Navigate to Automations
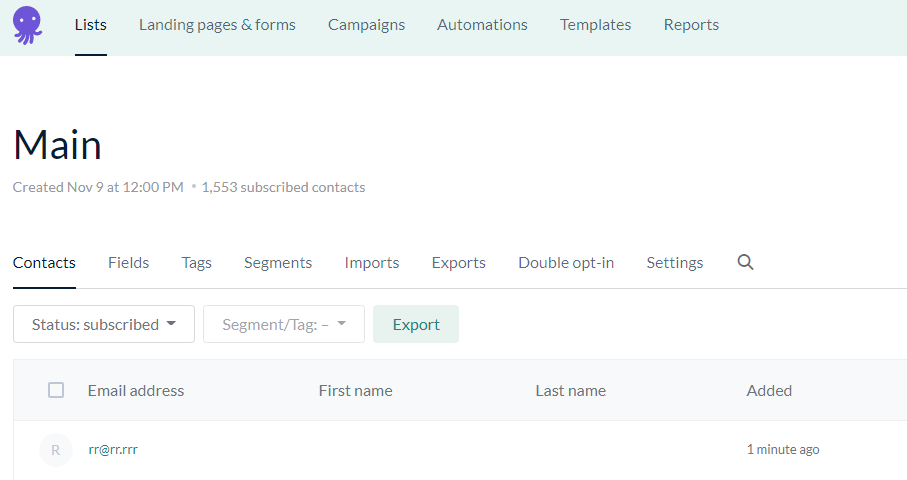The height and width of the screenshot is (480, 907). (482, 25)
